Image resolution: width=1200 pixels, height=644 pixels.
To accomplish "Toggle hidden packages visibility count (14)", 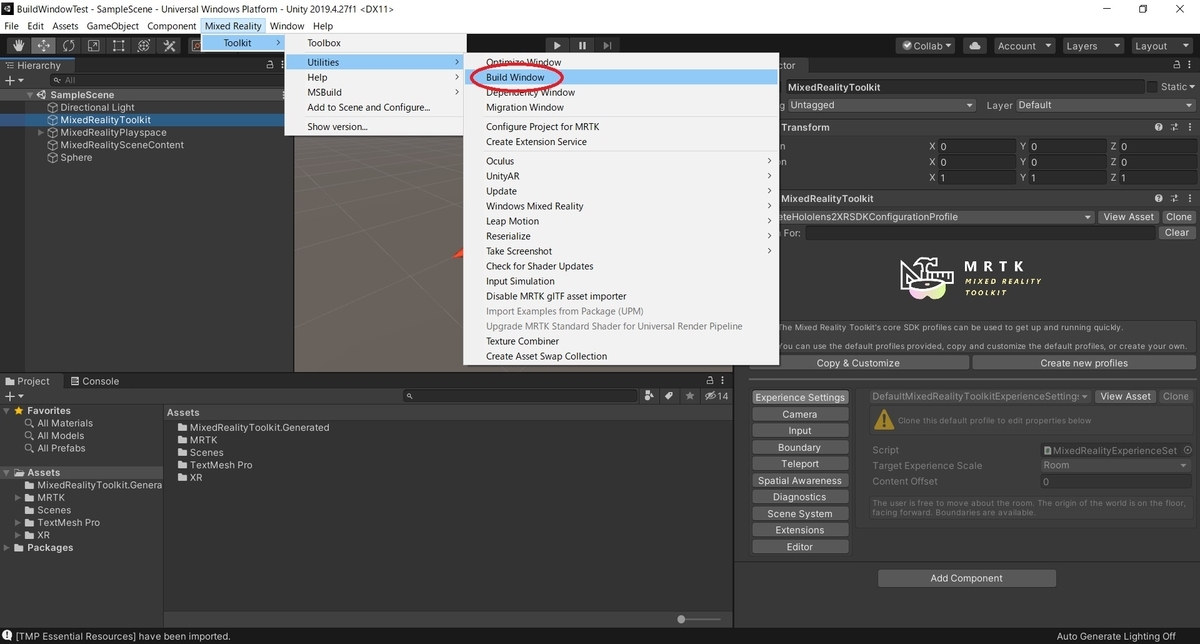I will point(716,396).
